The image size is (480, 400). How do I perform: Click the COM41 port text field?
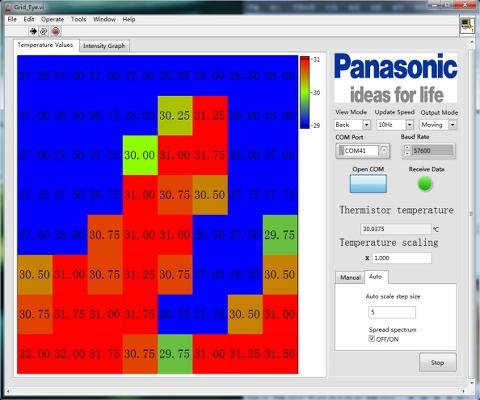[x=359, y=151]
